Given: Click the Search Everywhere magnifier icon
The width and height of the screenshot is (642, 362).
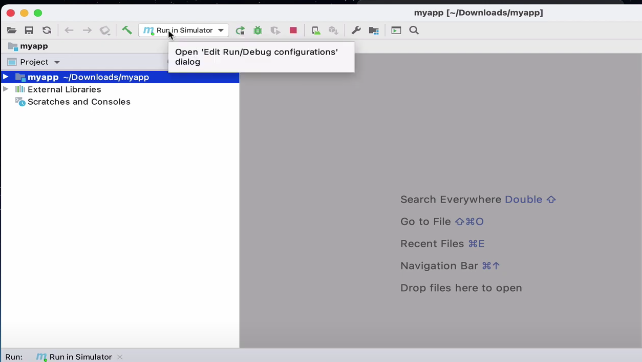Looking at the screenshot, I should [414, 30].
